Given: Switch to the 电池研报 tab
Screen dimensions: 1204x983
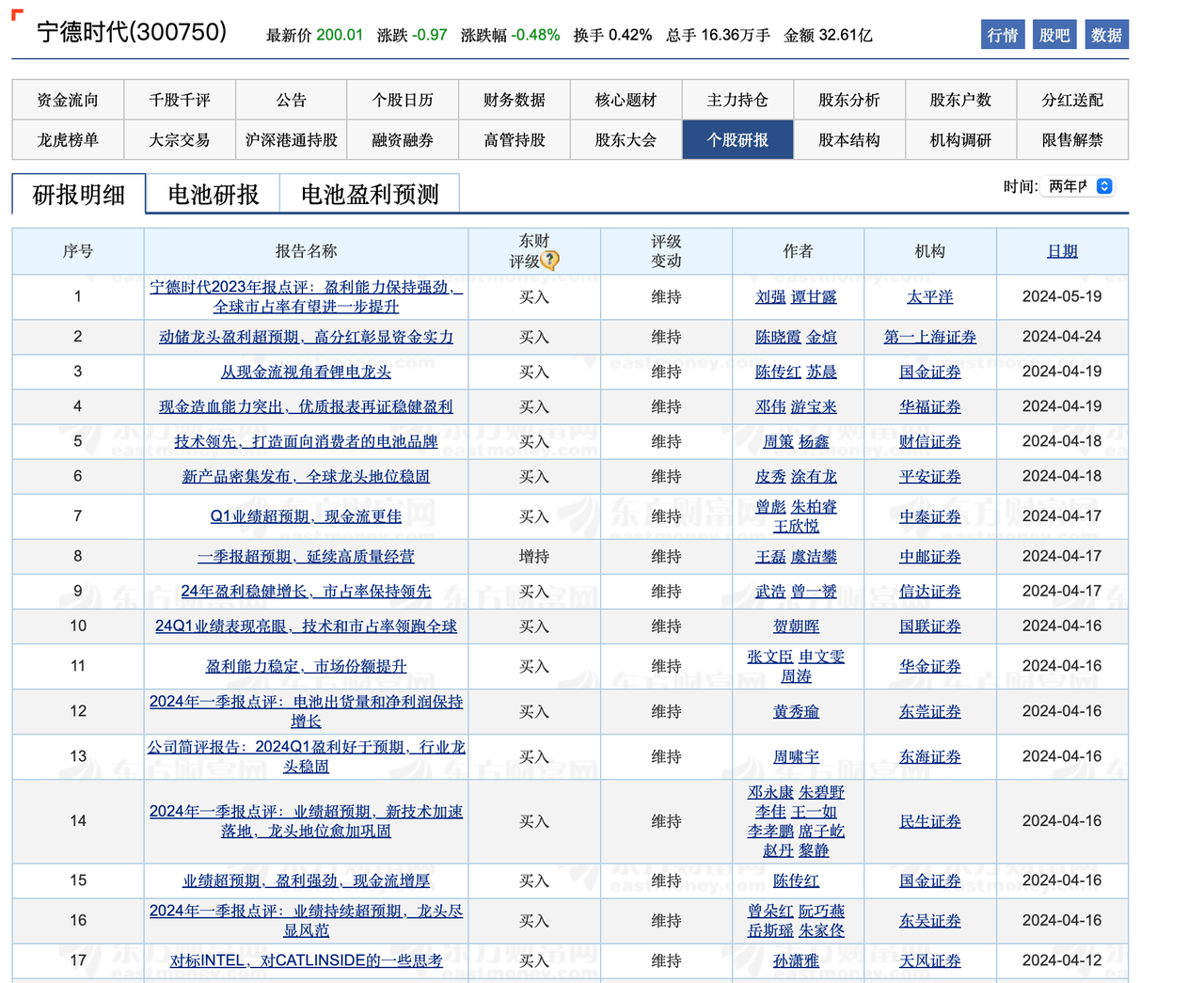Looking at the screenshot, I should pyautogui.click(x=214, y=194).
